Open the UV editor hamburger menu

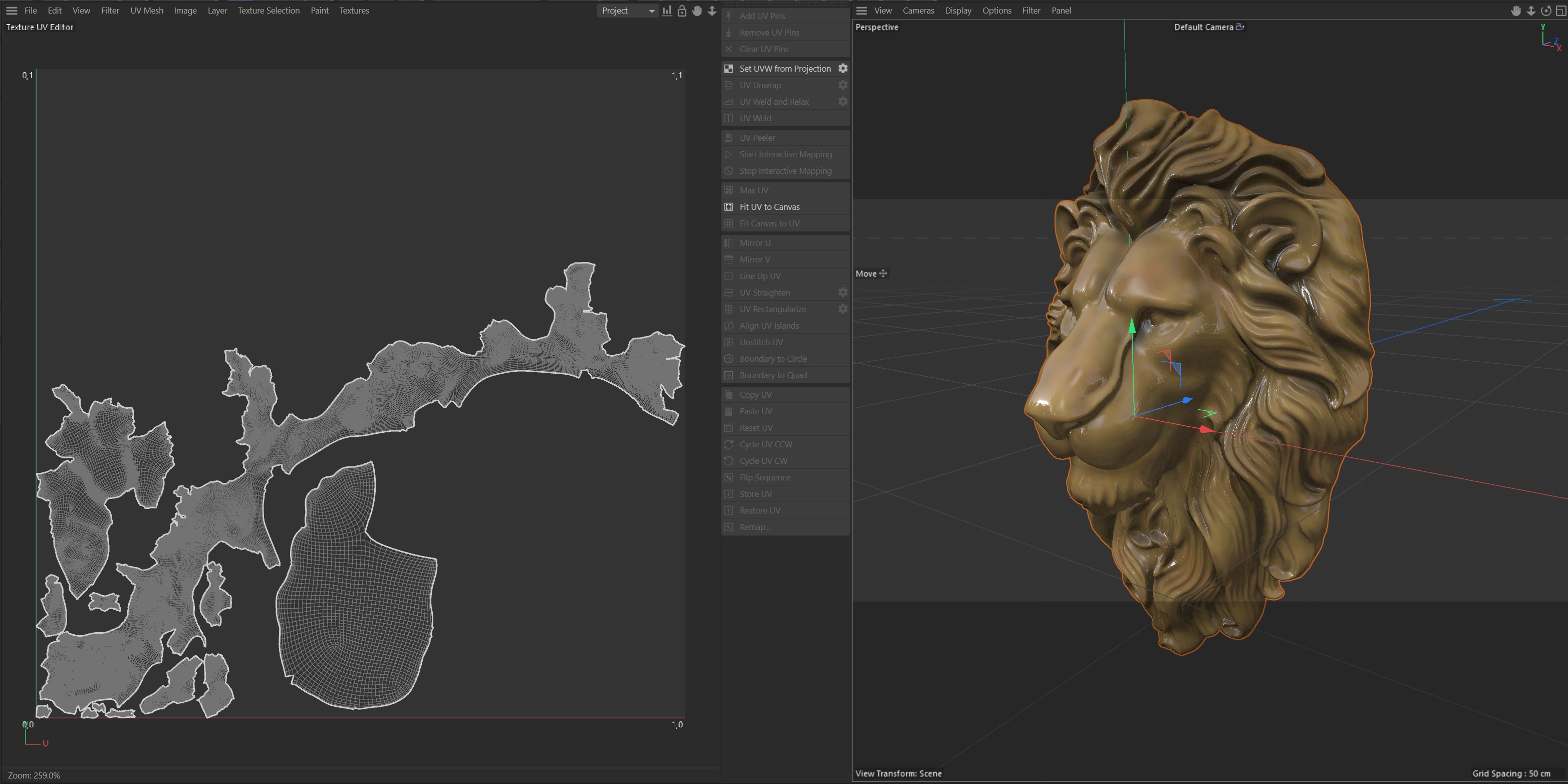(x=11, y=11)
